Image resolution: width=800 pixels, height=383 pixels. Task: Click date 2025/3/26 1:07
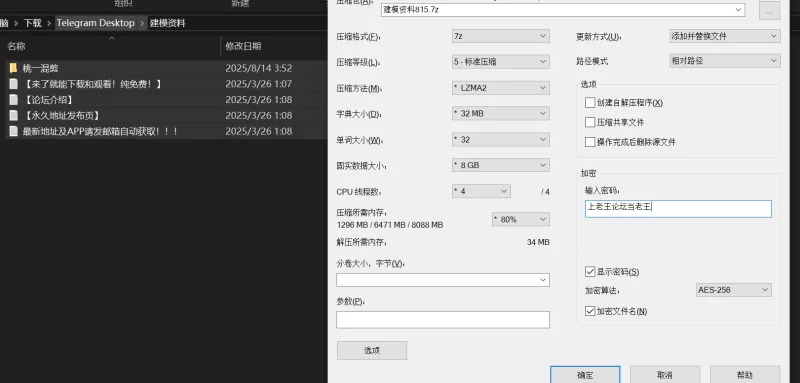coord(259,84)
